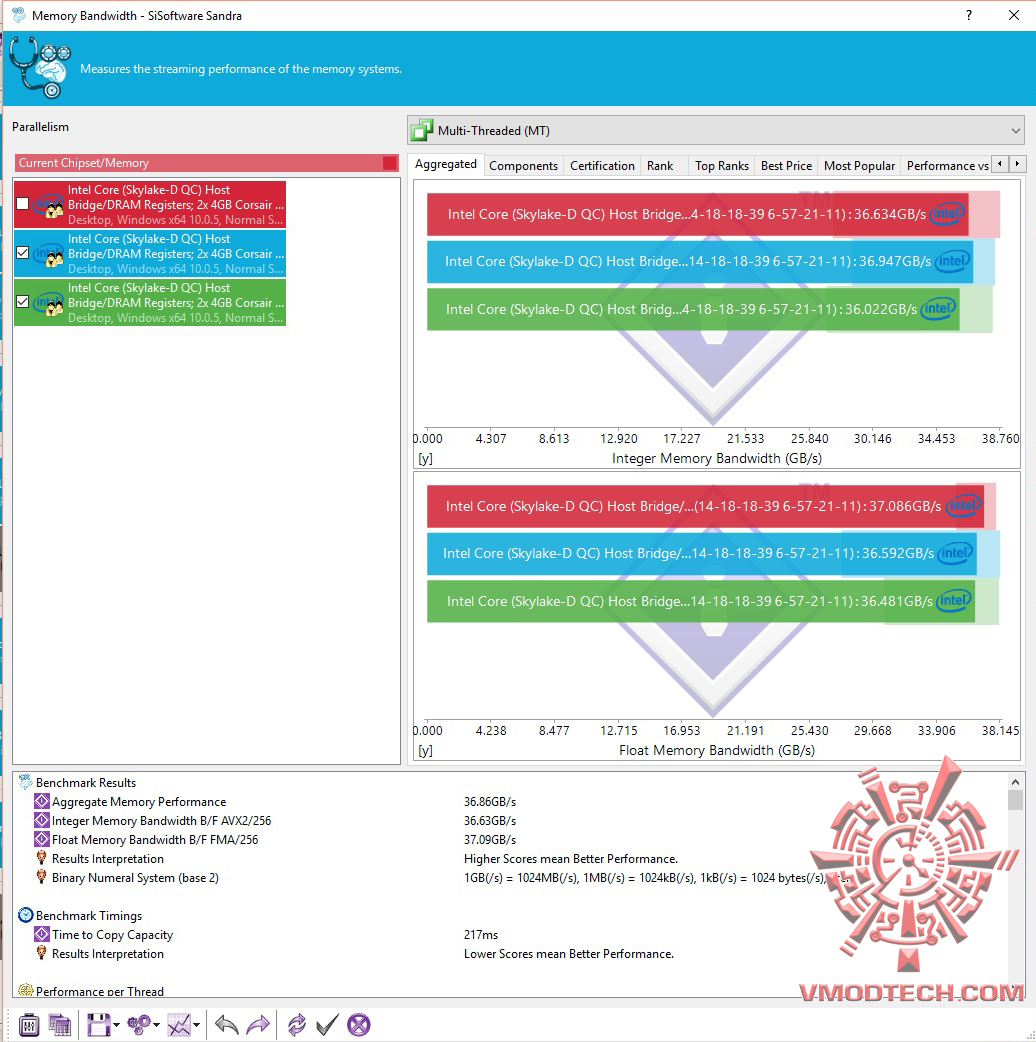The image size is (1036, 1042).
Task: Click the Benchmark Timings clock icon
Action: 25,915
